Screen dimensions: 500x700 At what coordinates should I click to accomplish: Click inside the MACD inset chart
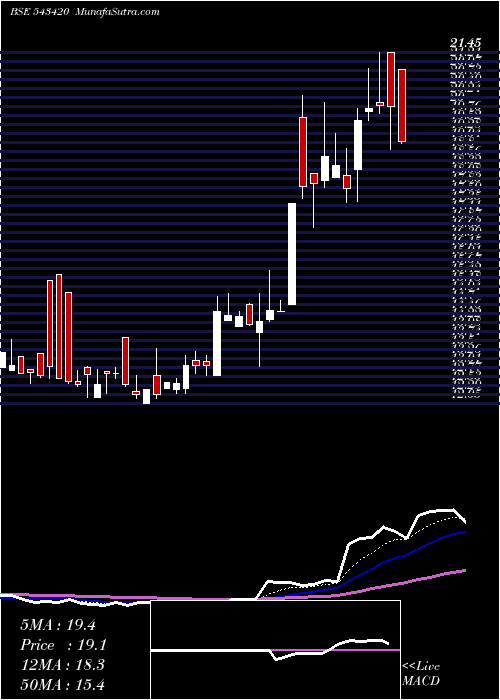point(275,650)
